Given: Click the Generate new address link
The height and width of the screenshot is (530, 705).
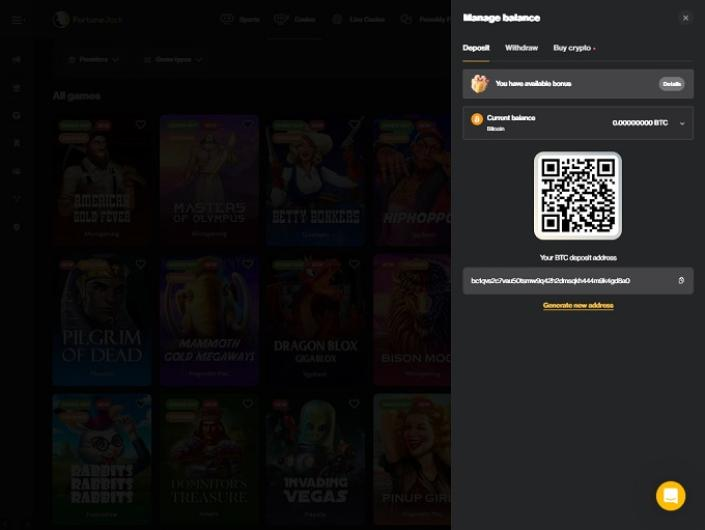Looking at the screenshot, I should tap(578, 306).
